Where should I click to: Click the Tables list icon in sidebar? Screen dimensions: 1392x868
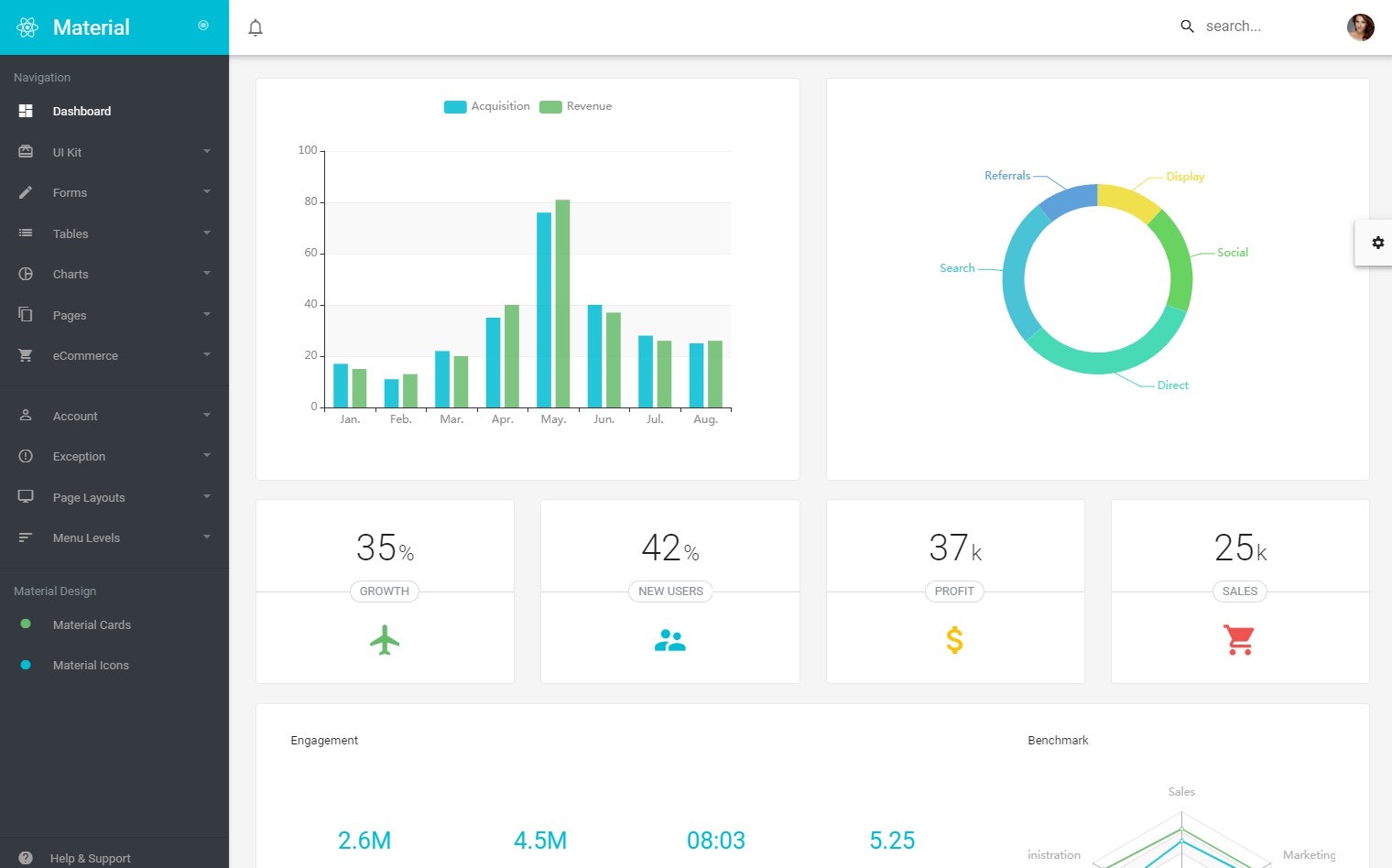[26, 233]
